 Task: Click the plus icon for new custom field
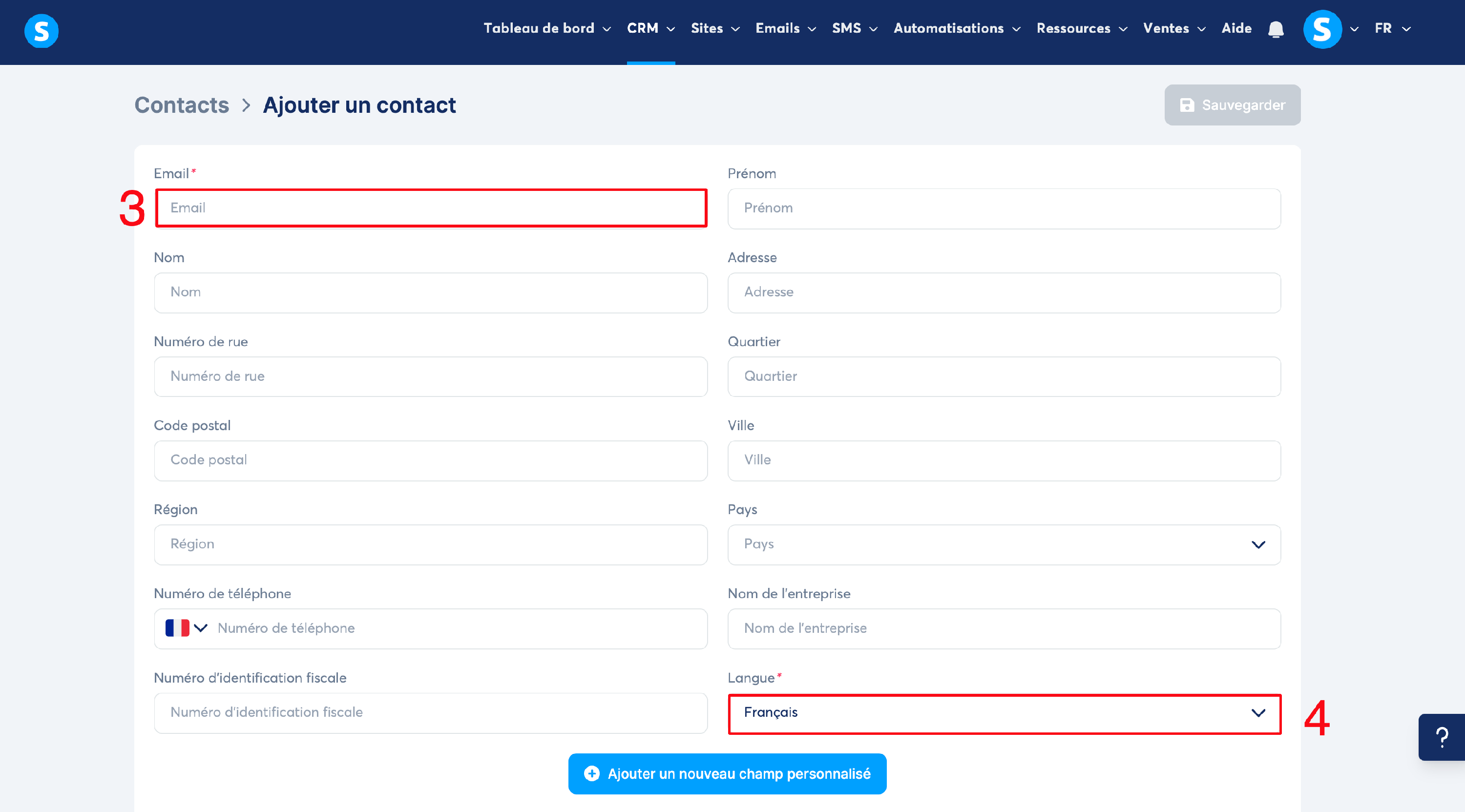click(591, 773)
